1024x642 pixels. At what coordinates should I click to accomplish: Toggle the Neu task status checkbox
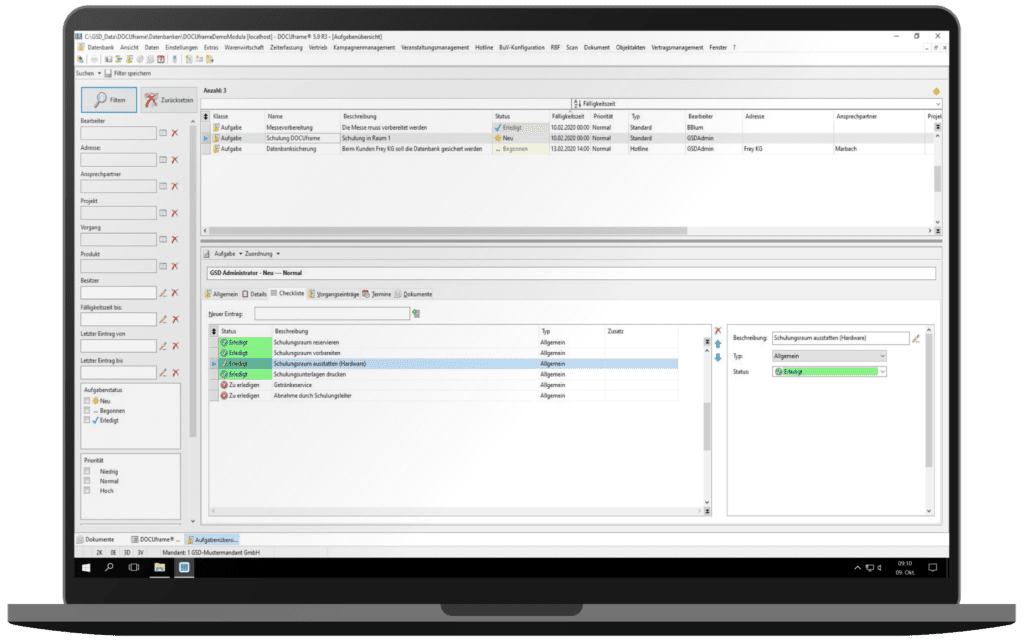(x=87, y=401)
